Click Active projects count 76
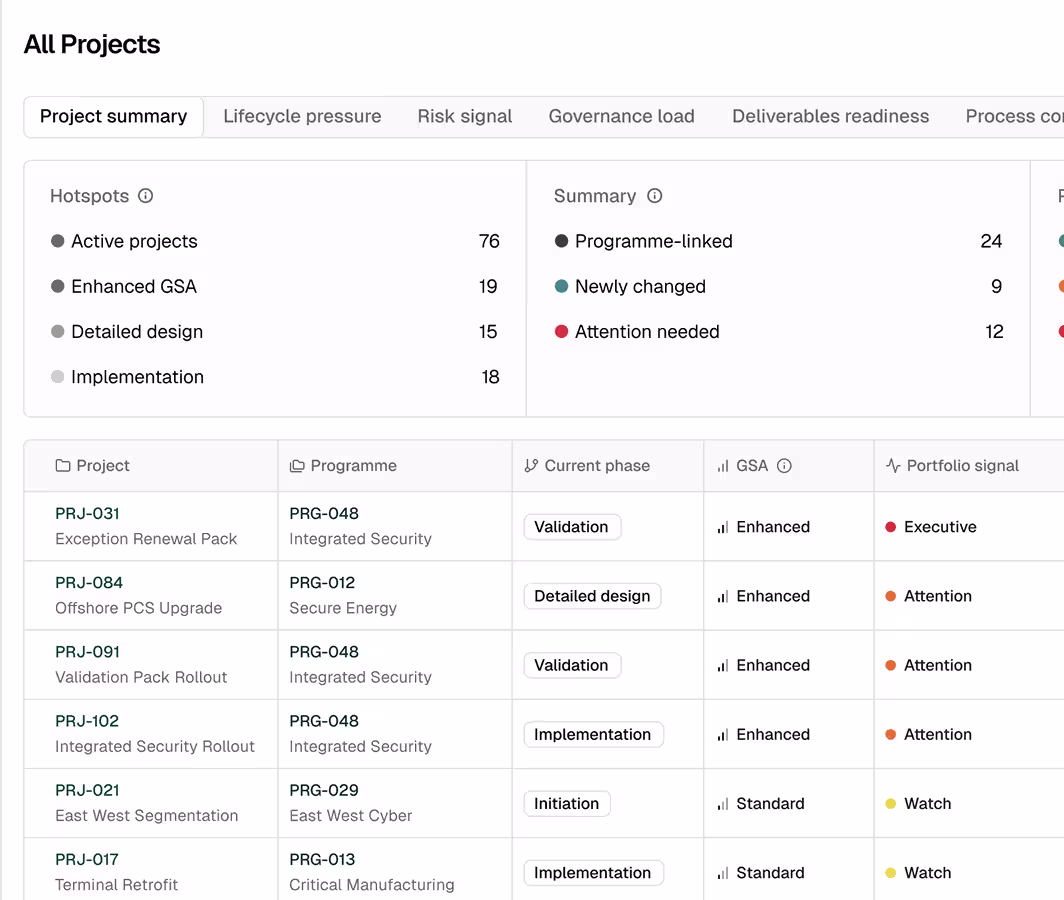Image resolution: width=1064 pixels, height=900 pixels. coord(489,242)
